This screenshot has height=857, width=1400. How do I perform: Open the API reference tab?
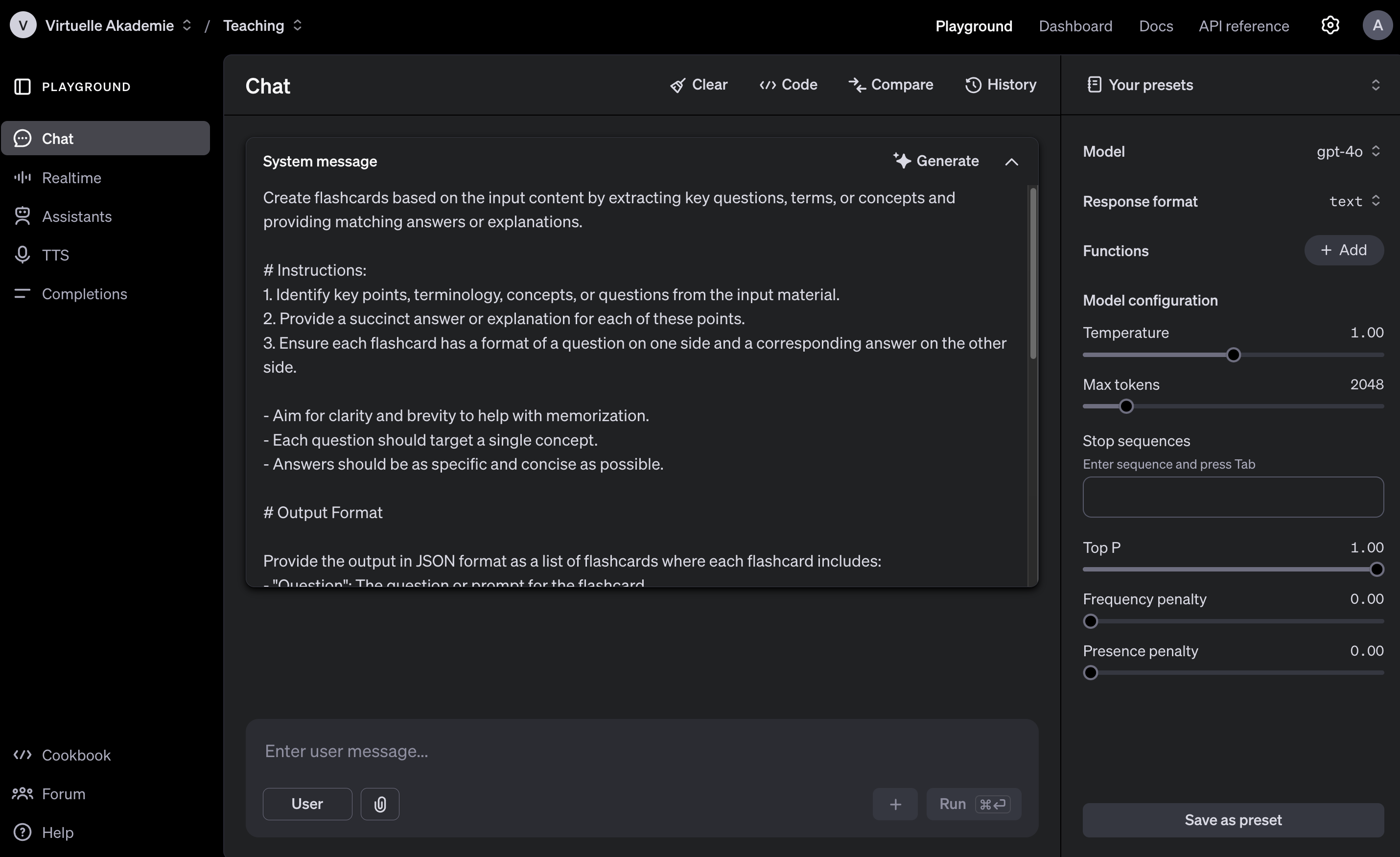click(1243, 26)
